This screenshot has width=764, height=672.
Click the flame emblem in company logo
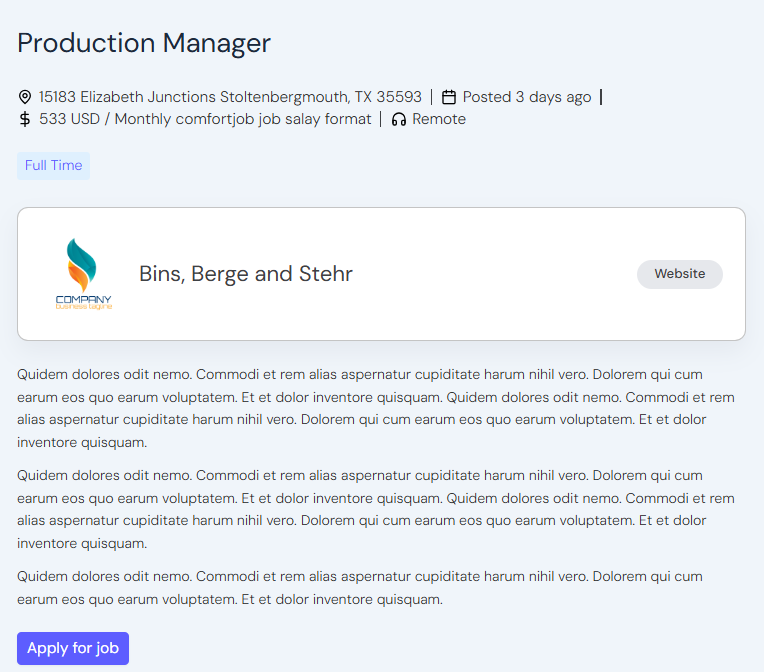[x=82, y=263]
